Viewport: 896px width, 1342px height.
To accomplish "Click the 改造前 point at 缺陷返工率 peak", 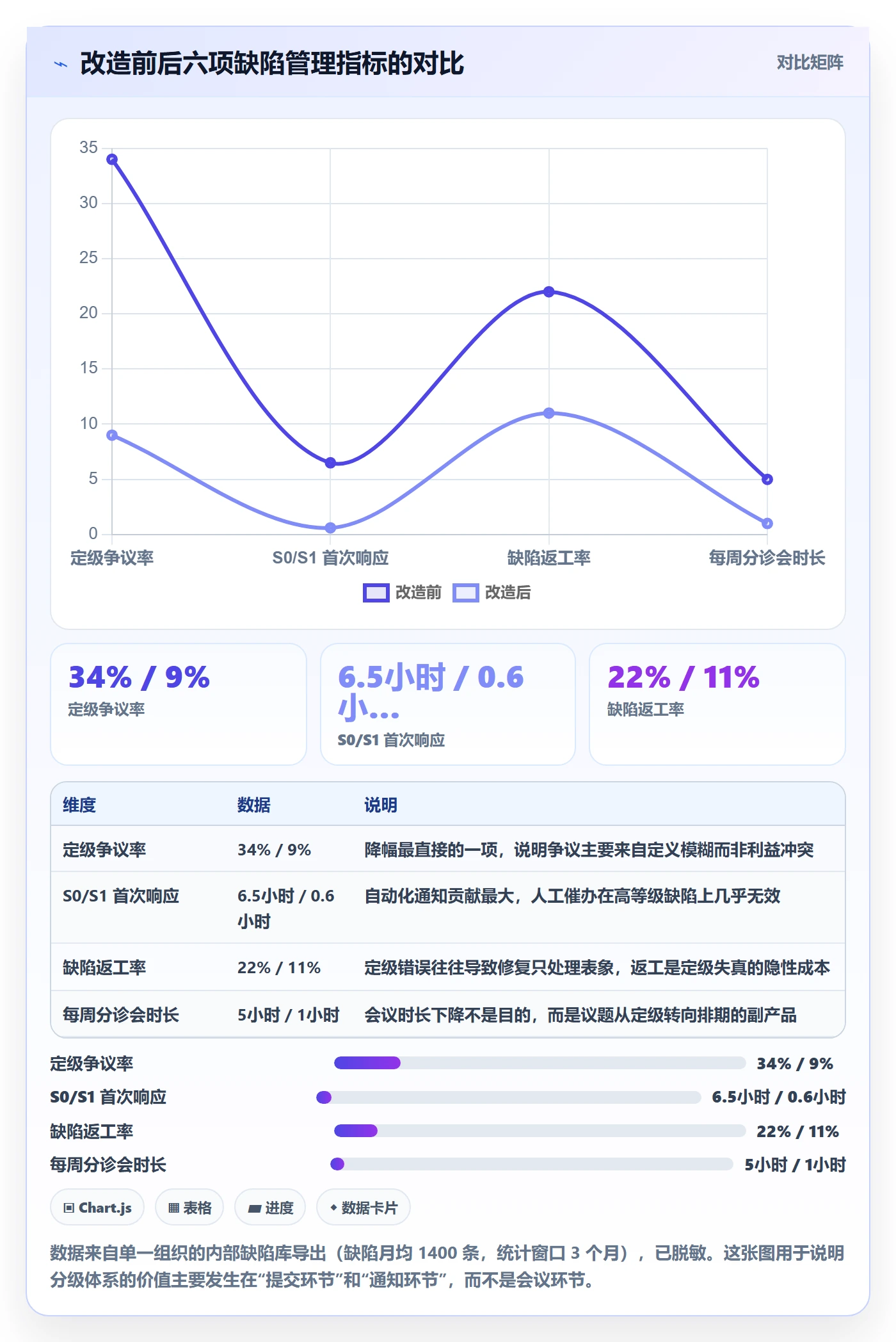I will (x=549, y=292).
